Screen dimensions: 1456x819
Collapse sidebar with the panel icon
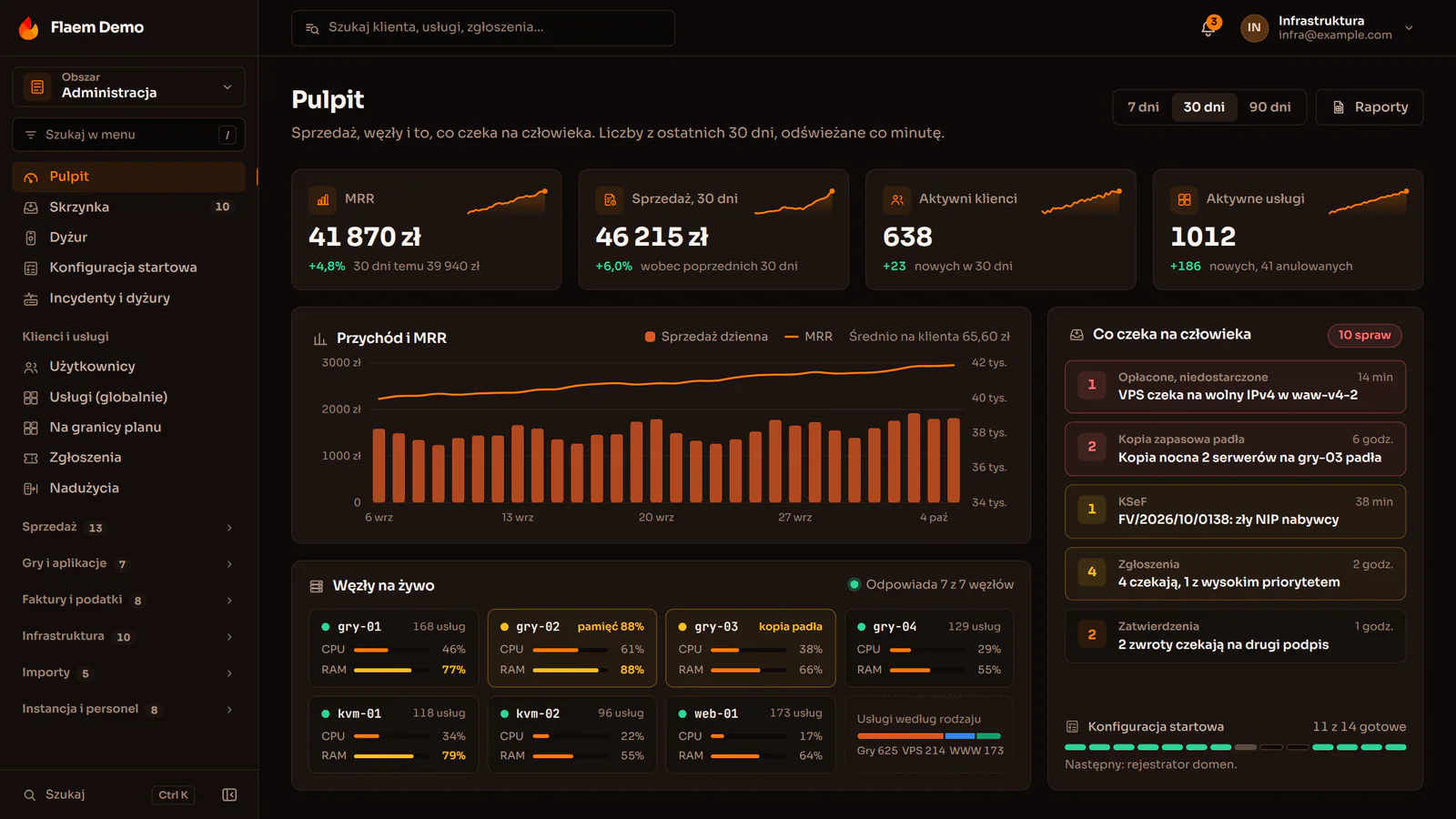pos(229,794)
